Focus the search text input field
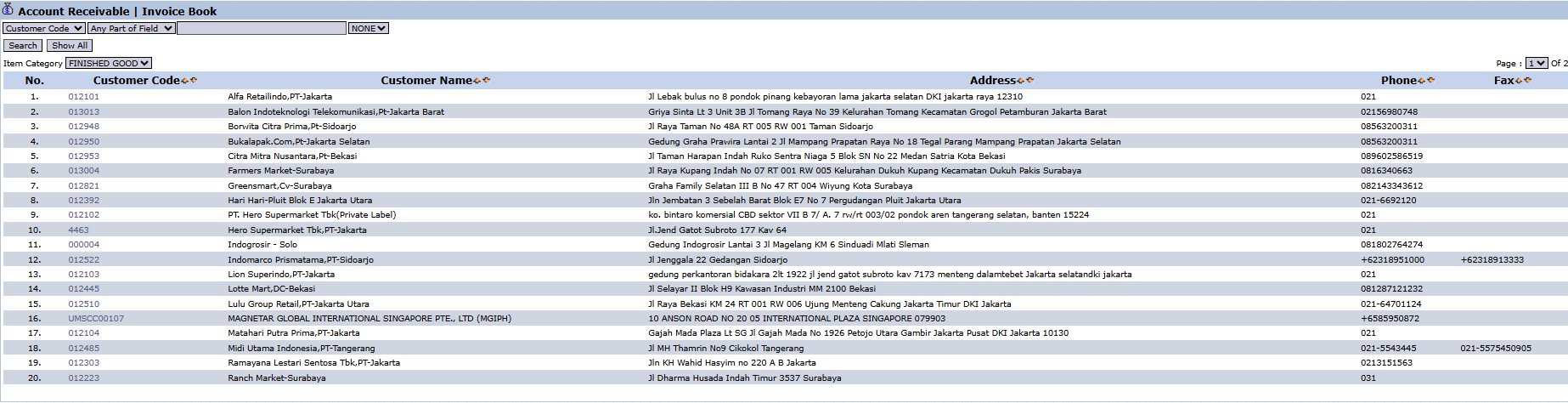The image size is (1568, 403). (262, 28)
